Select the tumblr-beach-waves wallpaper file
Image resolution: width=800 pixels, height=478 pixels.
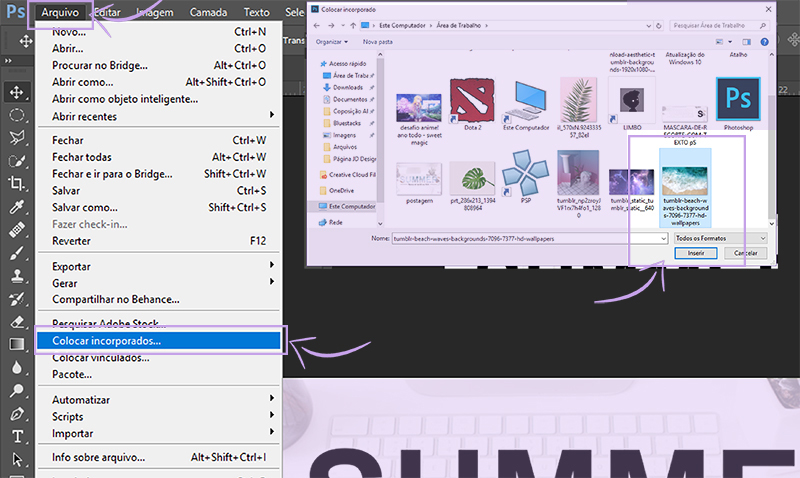click(685, 188)
